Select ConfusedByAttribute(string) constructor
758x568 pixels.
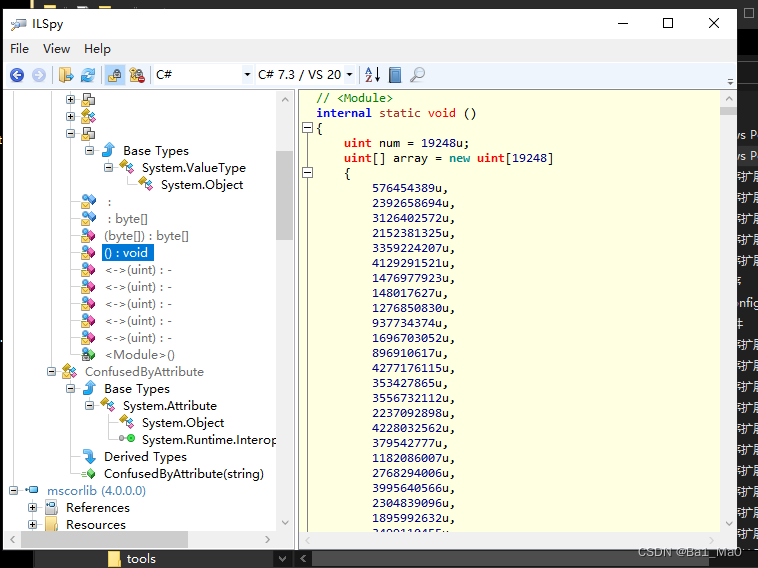pos(184,474)
